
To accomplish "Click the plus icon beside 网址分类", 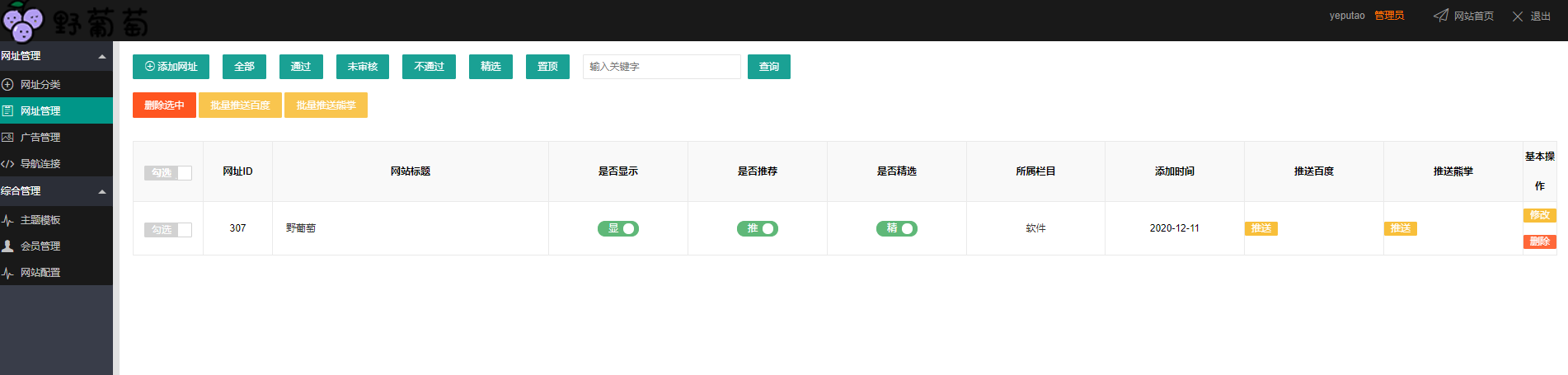I will (x=7, y=84).
